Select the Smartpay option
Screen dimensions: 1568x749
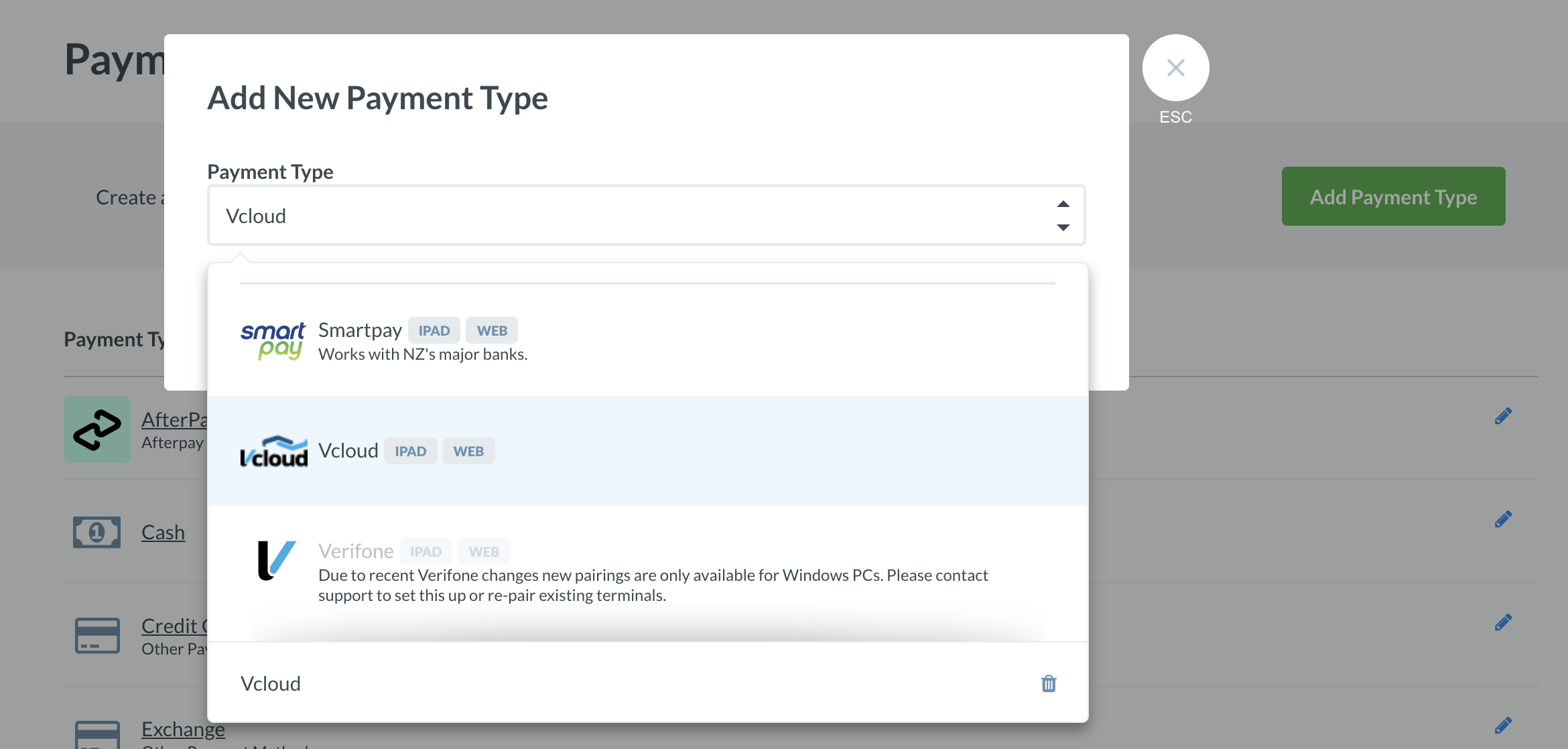click(647, 342)
